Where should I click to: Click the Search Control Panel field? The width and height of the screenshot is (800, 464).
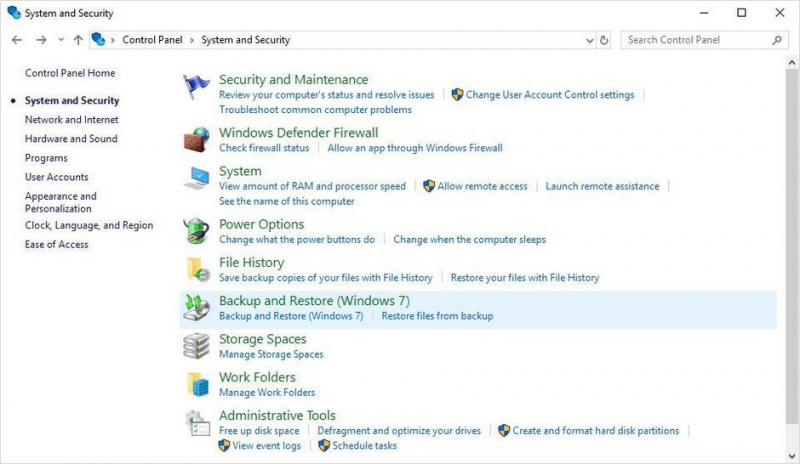click(x=704, y=40)
